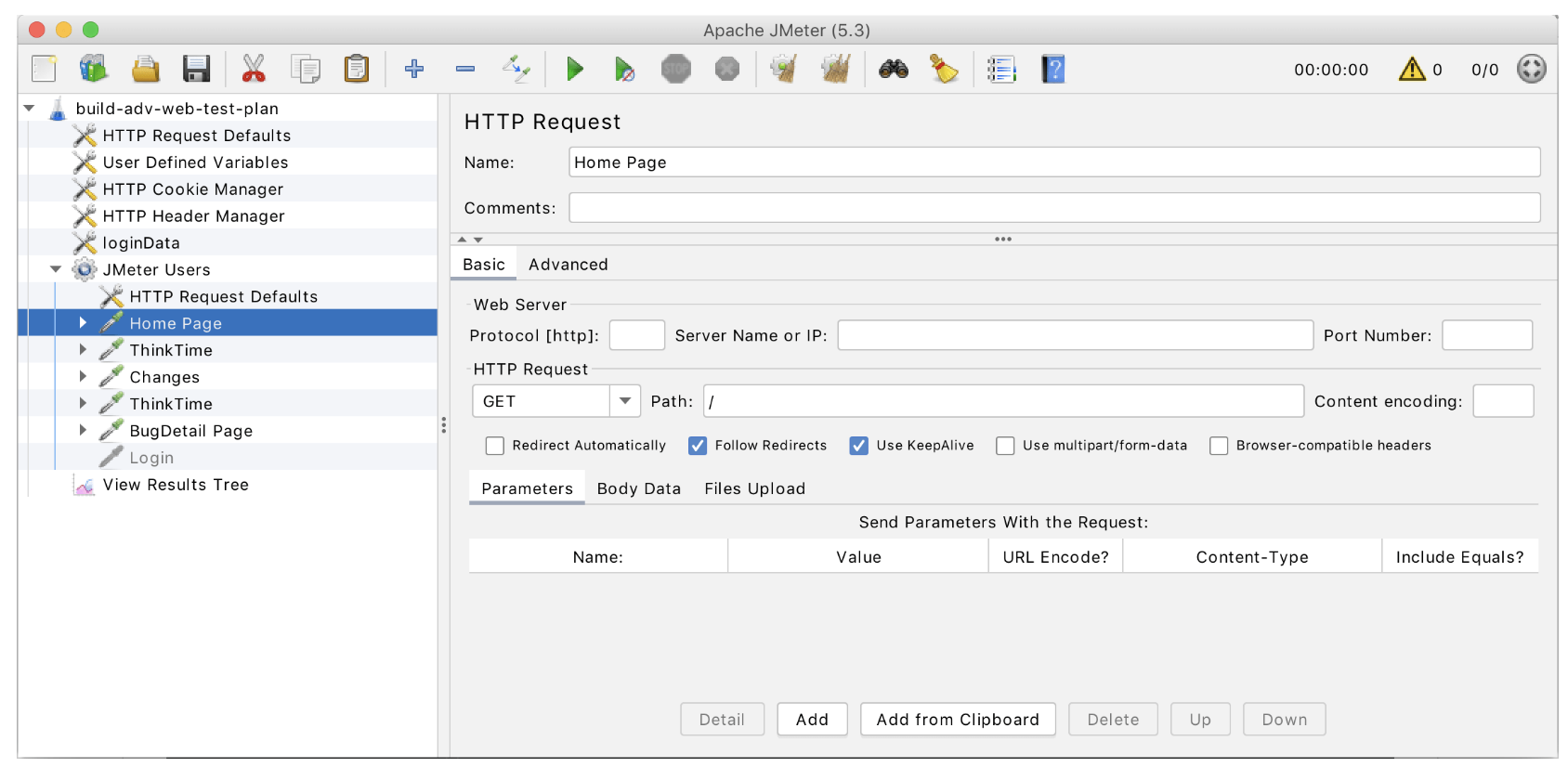Create a new test plan

44,69
